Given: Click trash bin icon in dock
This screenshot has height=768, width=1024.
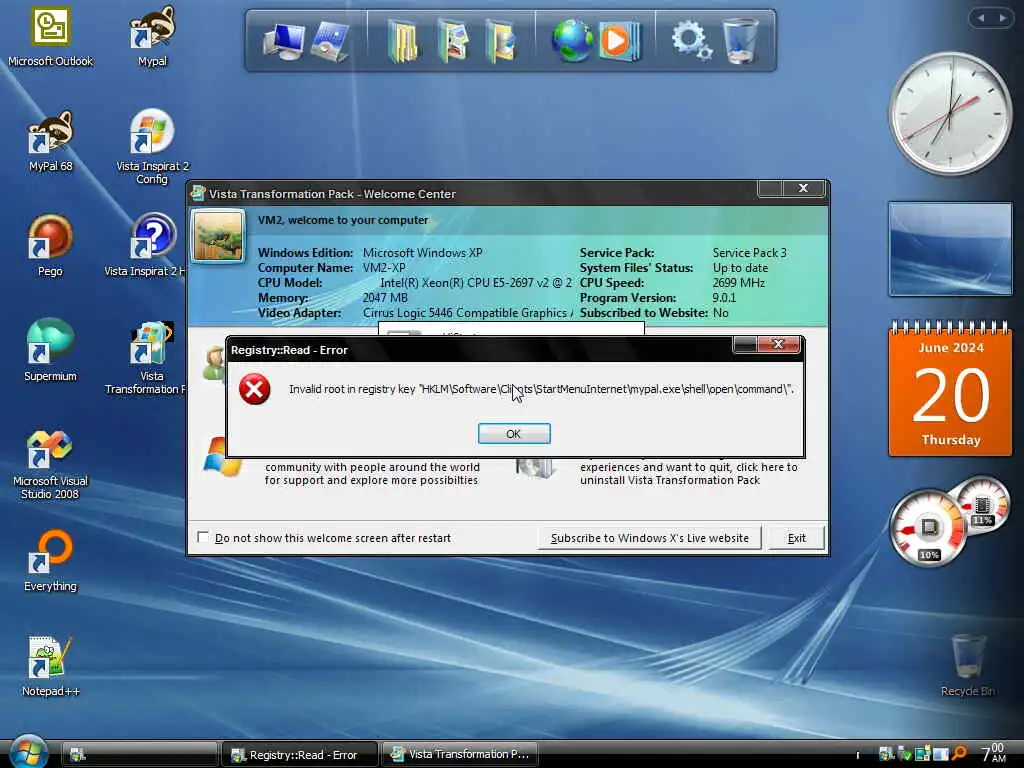Looking at the screenshot, I should (x=741, y=40).
